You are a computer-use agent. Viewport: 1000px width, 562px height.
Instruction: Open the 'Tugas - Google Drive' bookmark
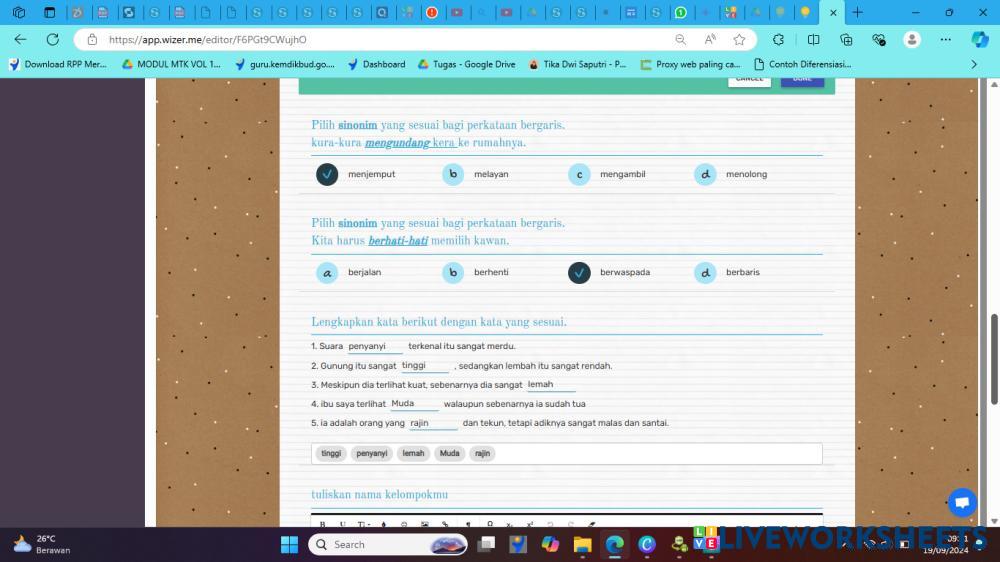pyautogui.click(x=466, y=64)
